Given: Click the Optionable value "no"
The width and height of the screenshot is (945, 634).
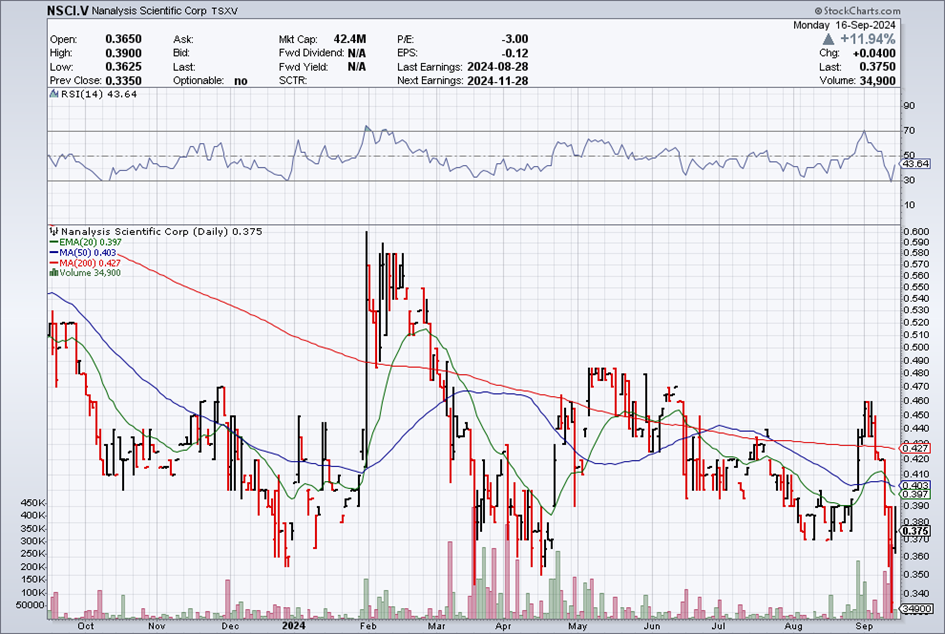Looking at the screenshot, I should 240,81.
